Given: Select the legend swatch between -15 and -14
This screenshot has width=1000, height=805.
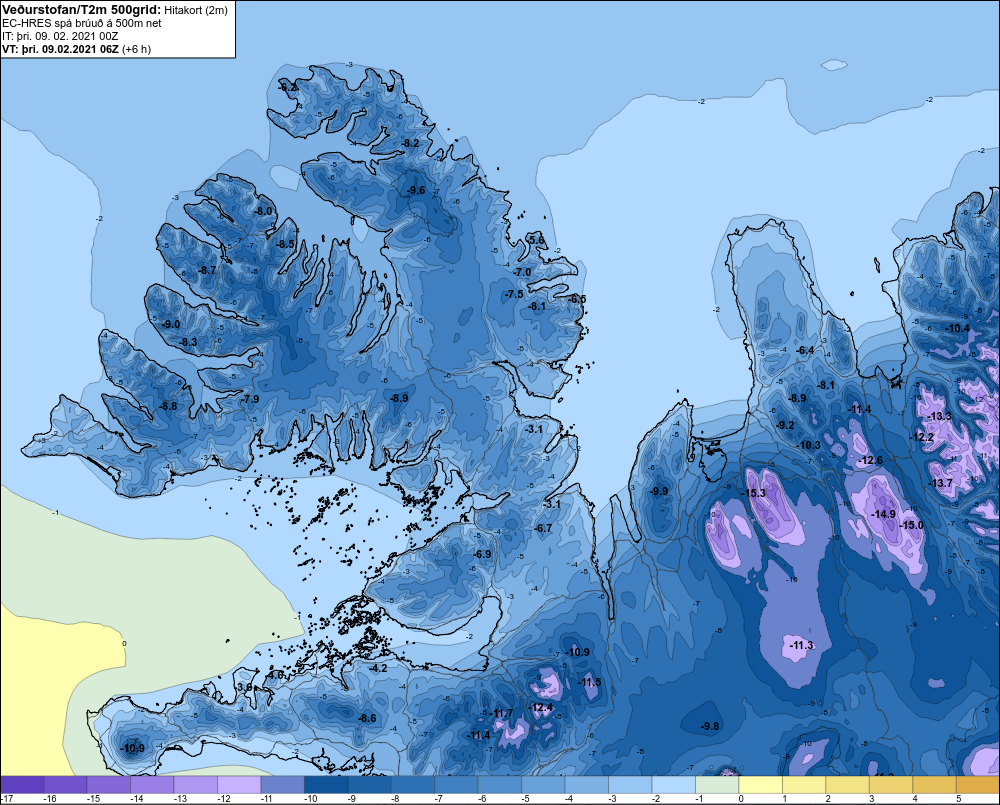Looking at the screenshot, I should point(108,785).
